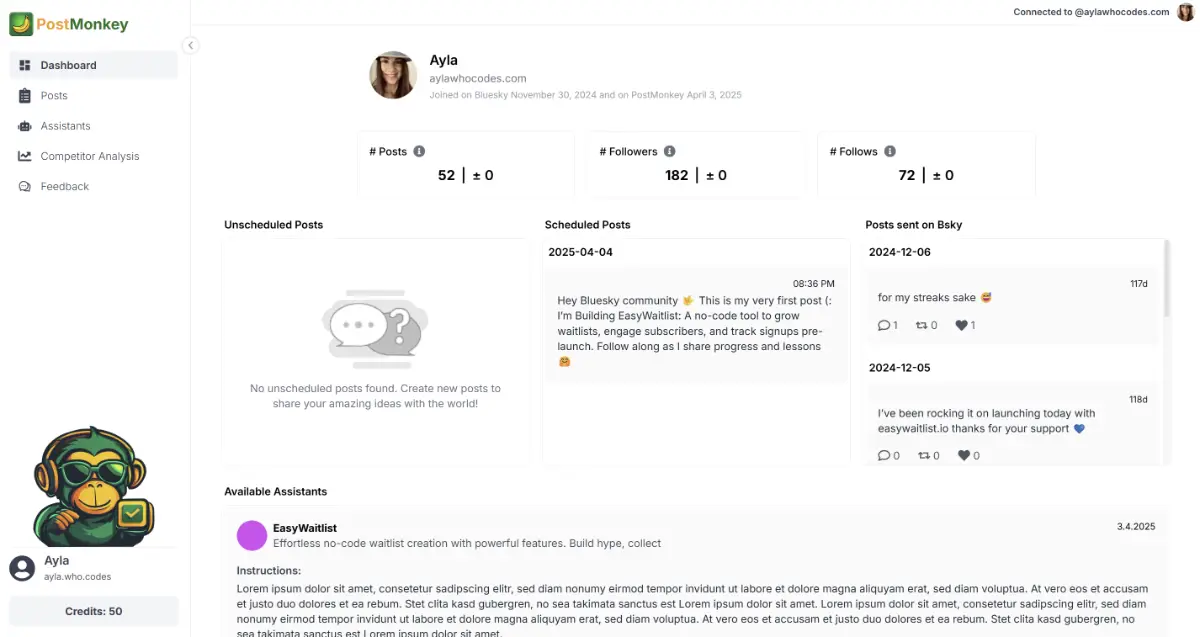Click the Competitor Analysis chart icon
1200x637 pixels.
coord(25,156)
